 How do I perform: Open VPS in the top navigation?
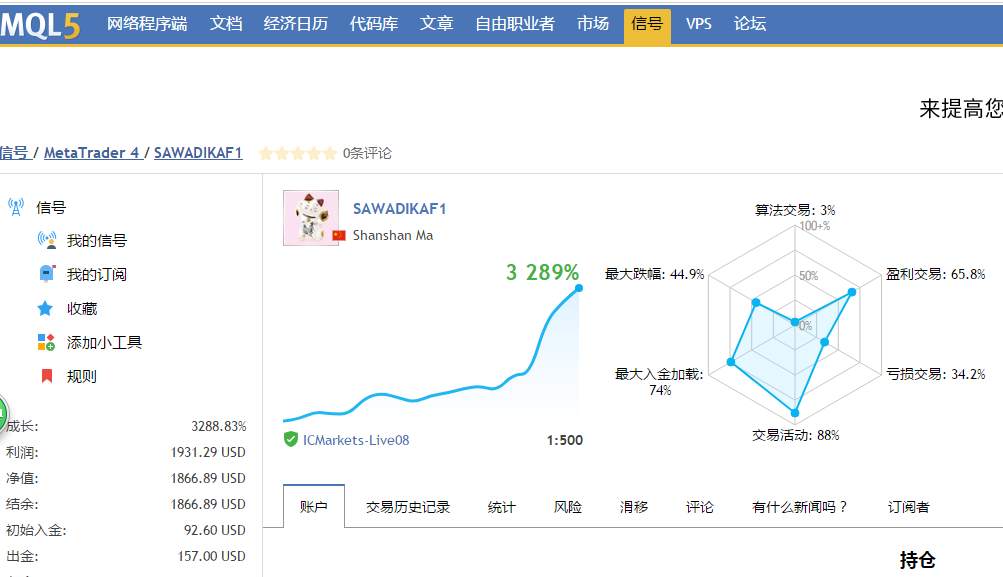699,24
